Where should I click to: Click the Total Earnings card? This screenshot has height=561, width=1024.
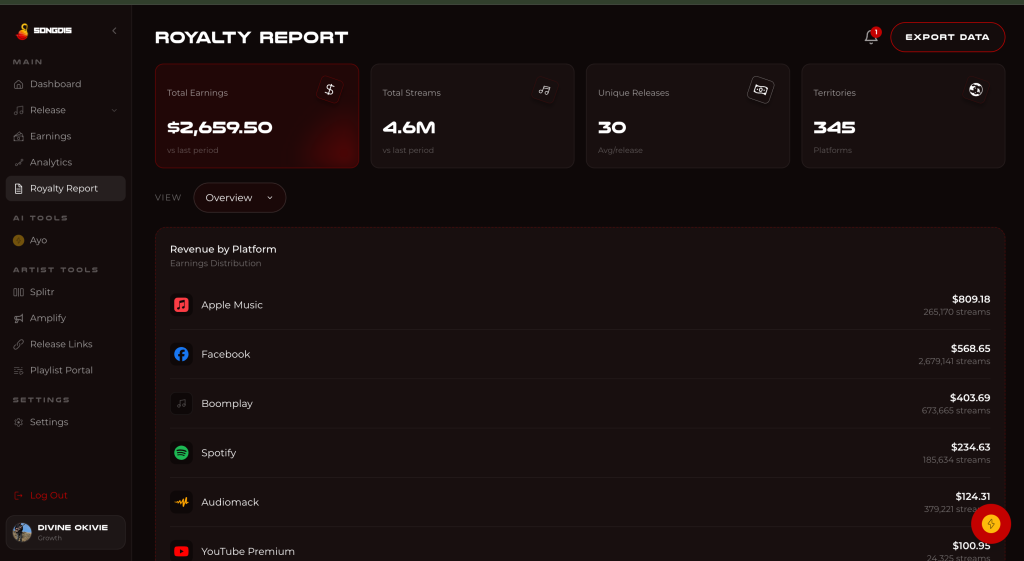tap(257, 116)
